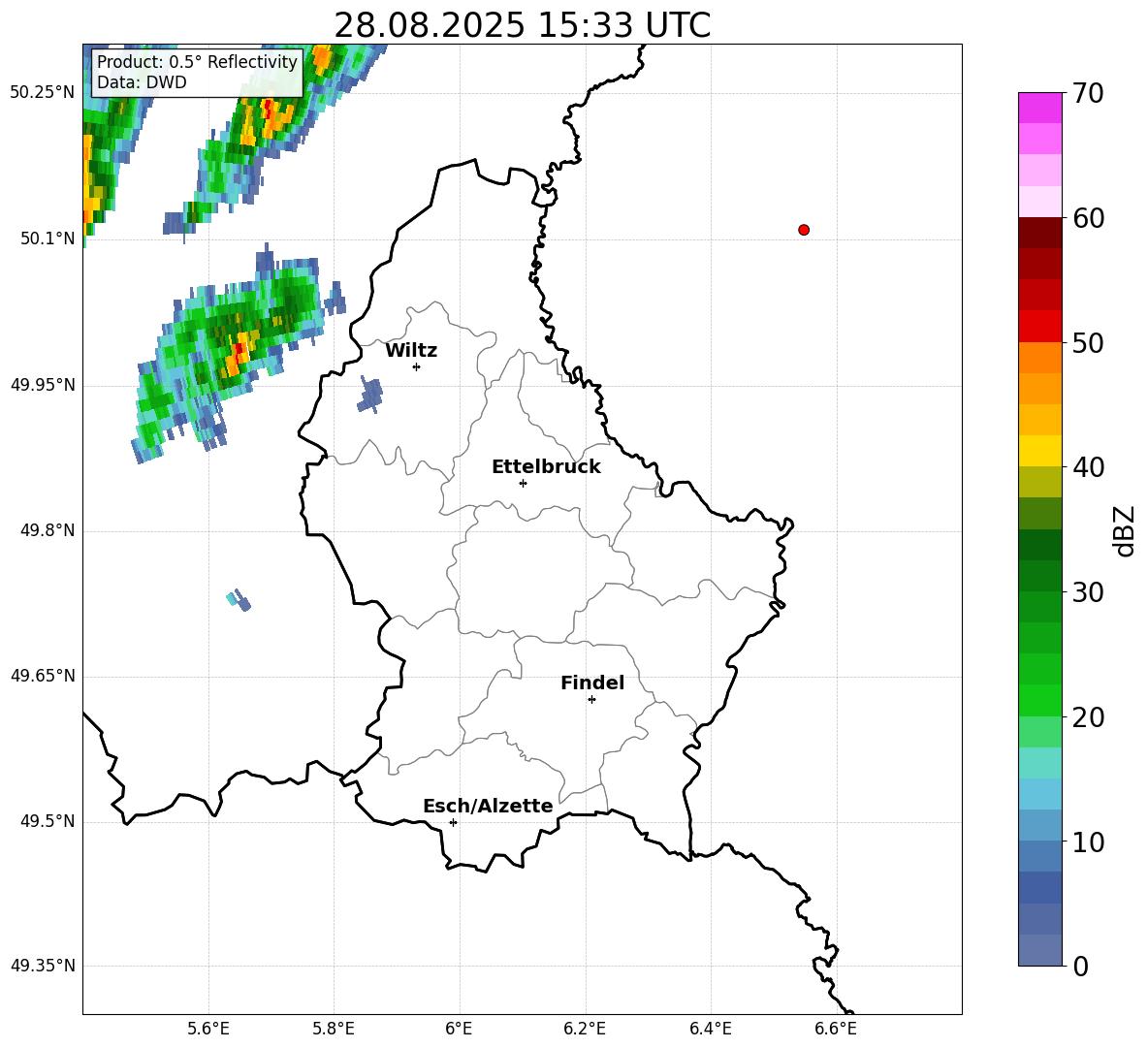
Task: Click the red dot radar marker
Action: pos(803,230)
